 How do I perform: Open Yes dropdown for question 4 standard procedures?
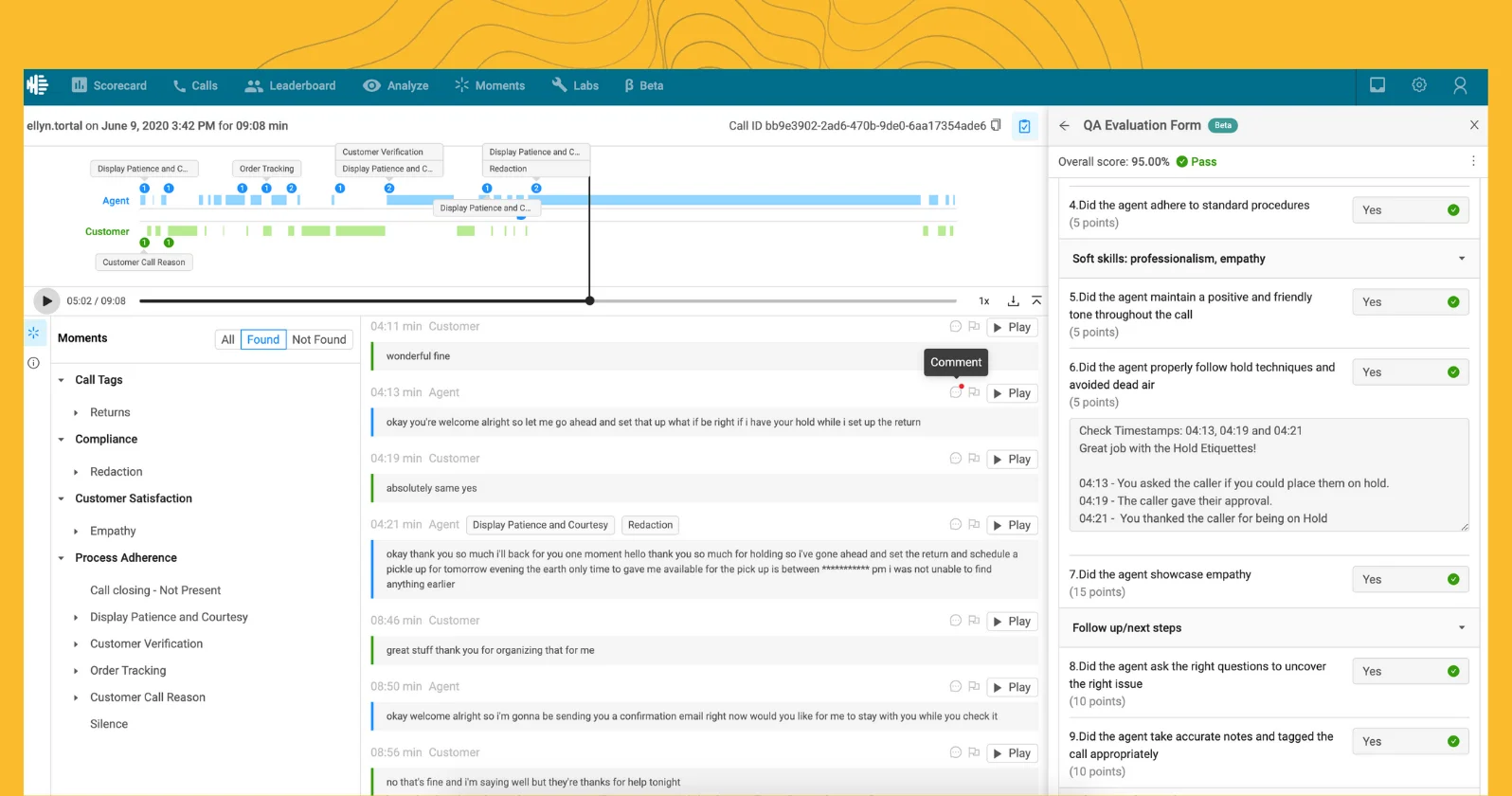click(1410, 210)
